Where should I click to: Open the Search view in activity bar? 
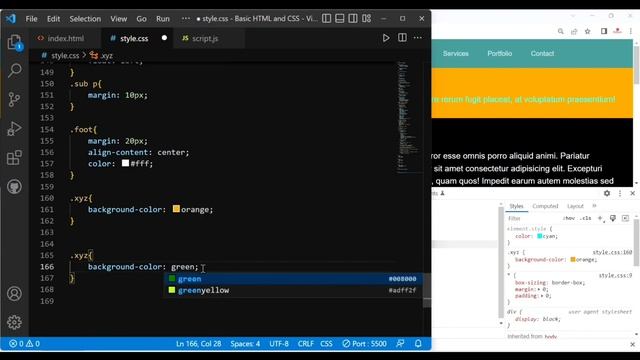[15, 70]
